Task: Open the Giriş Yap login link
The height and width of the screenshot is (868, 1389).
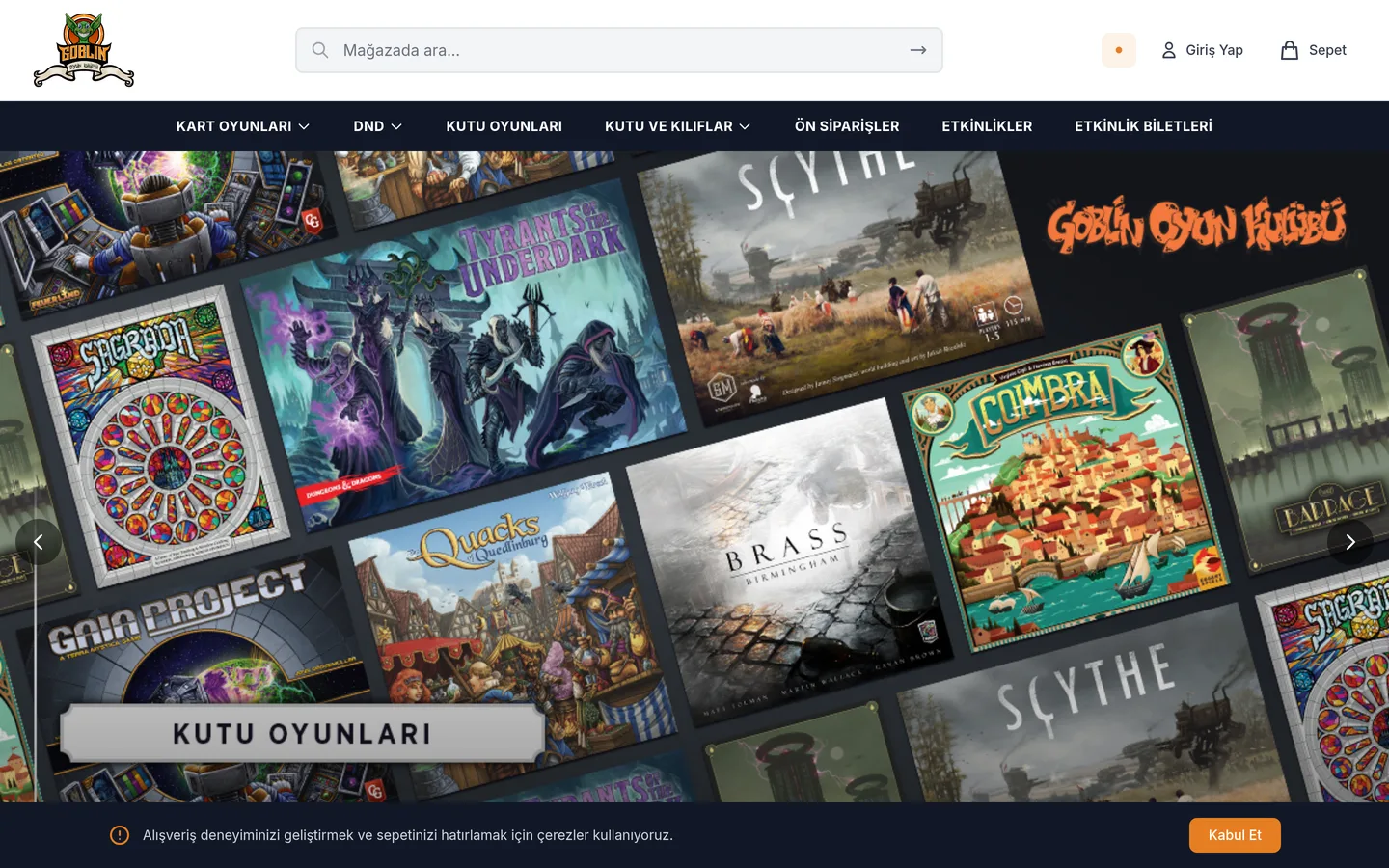Action: tap(1202, 50)
